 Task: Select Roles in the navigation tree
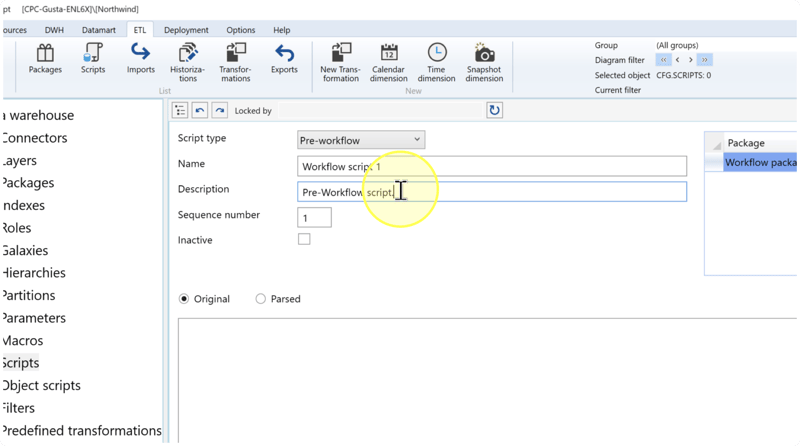point(17,228)
